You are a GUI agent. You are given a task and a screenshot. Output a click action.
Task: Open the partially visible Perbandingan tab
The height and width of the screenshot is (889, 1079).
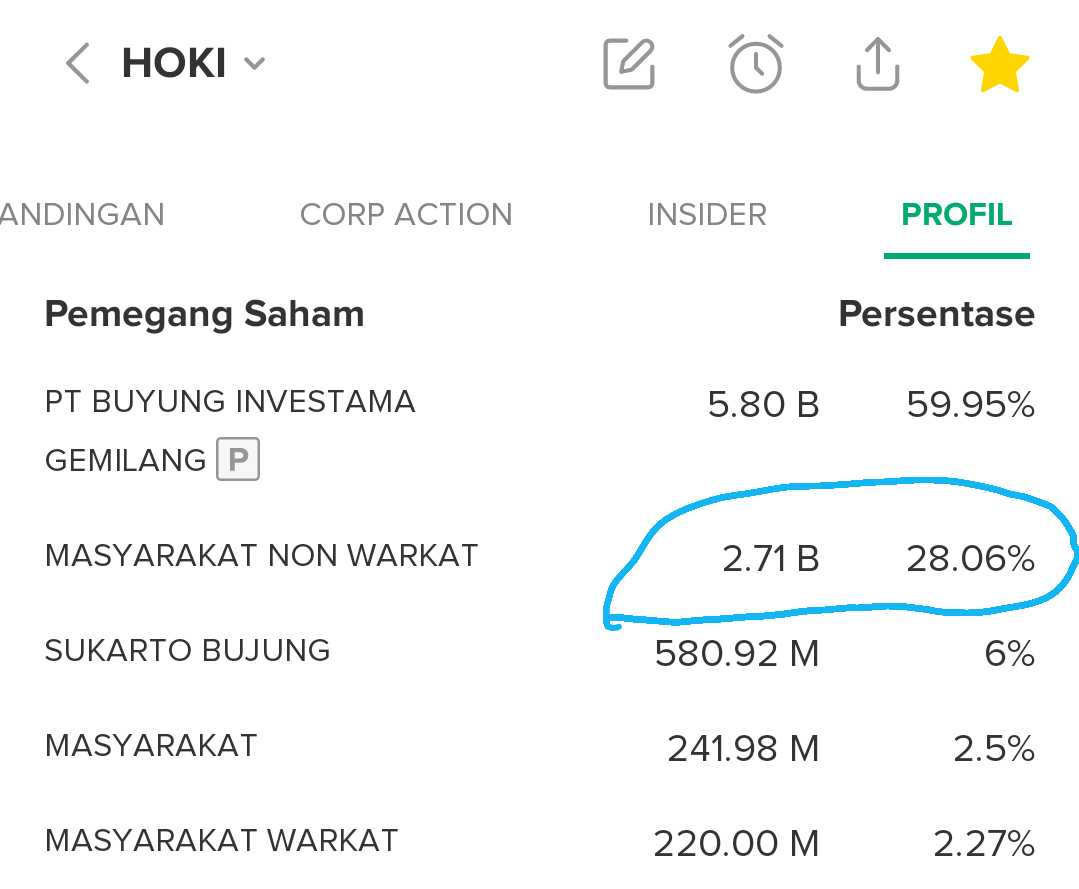[82, 215]
